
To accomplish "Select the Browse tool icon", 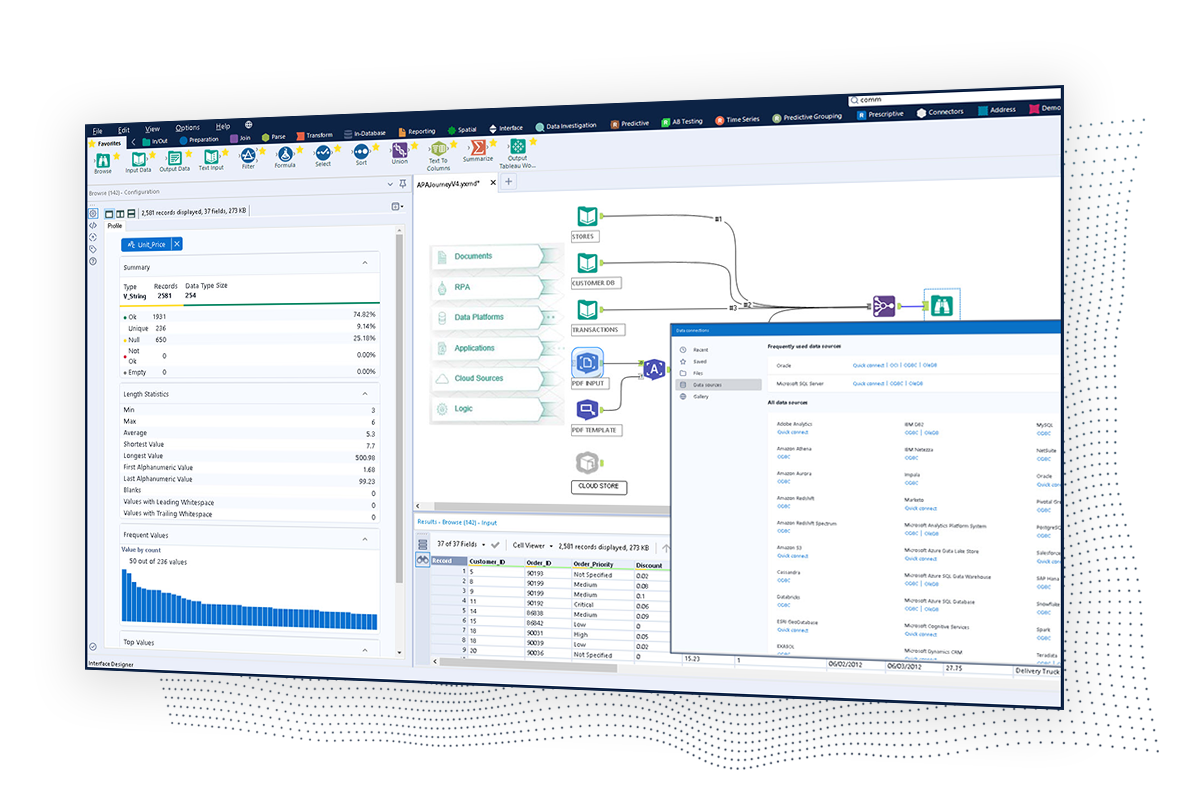I will click(x=101, y=158).
